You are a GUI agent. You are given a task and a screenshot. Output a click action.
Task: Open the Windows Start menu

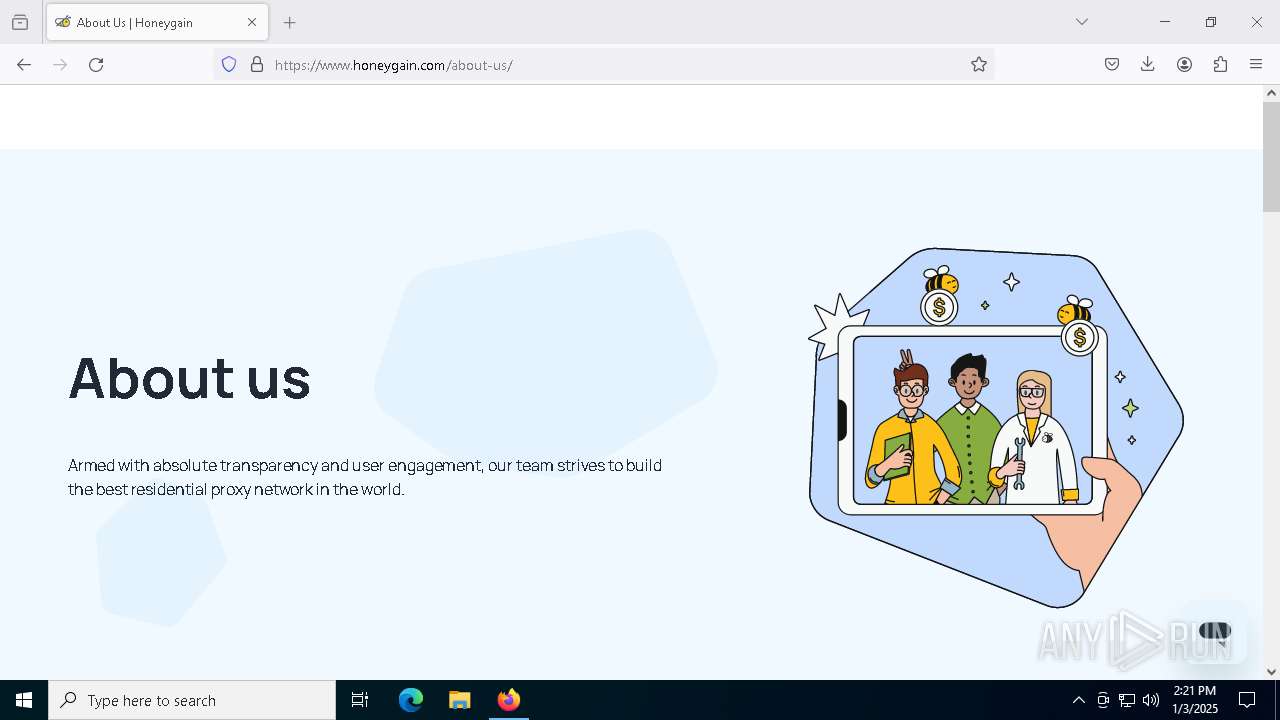24,700
